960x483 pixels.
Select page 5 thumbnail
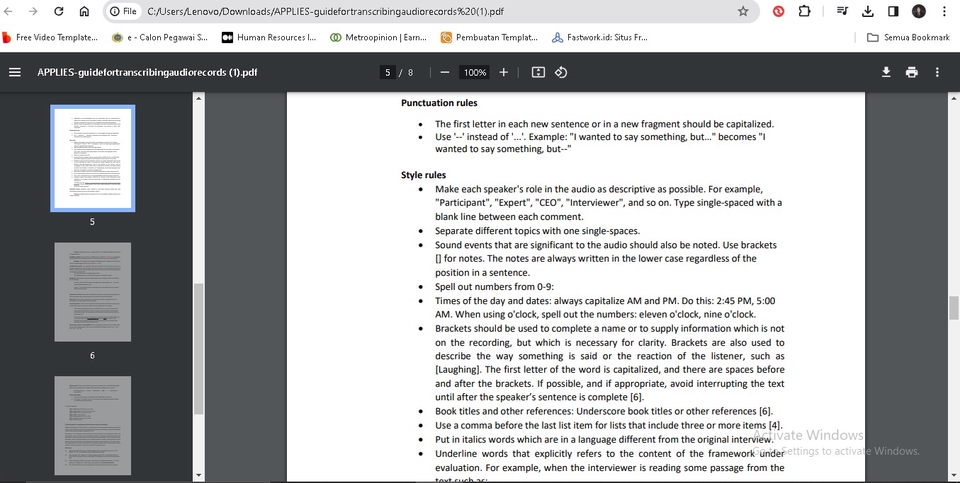click(x=92, y=159)
